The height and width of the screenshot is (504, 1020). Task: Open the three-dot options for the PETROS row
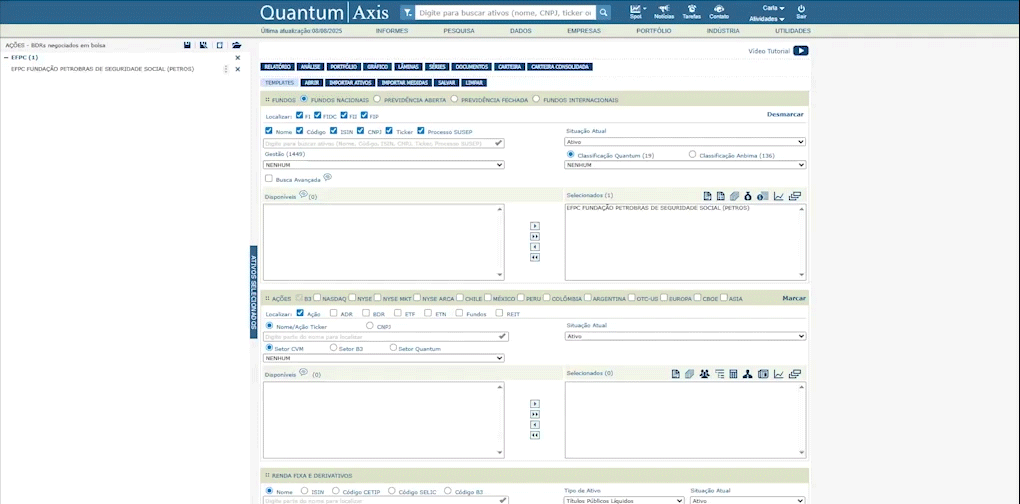coord(226,69)
